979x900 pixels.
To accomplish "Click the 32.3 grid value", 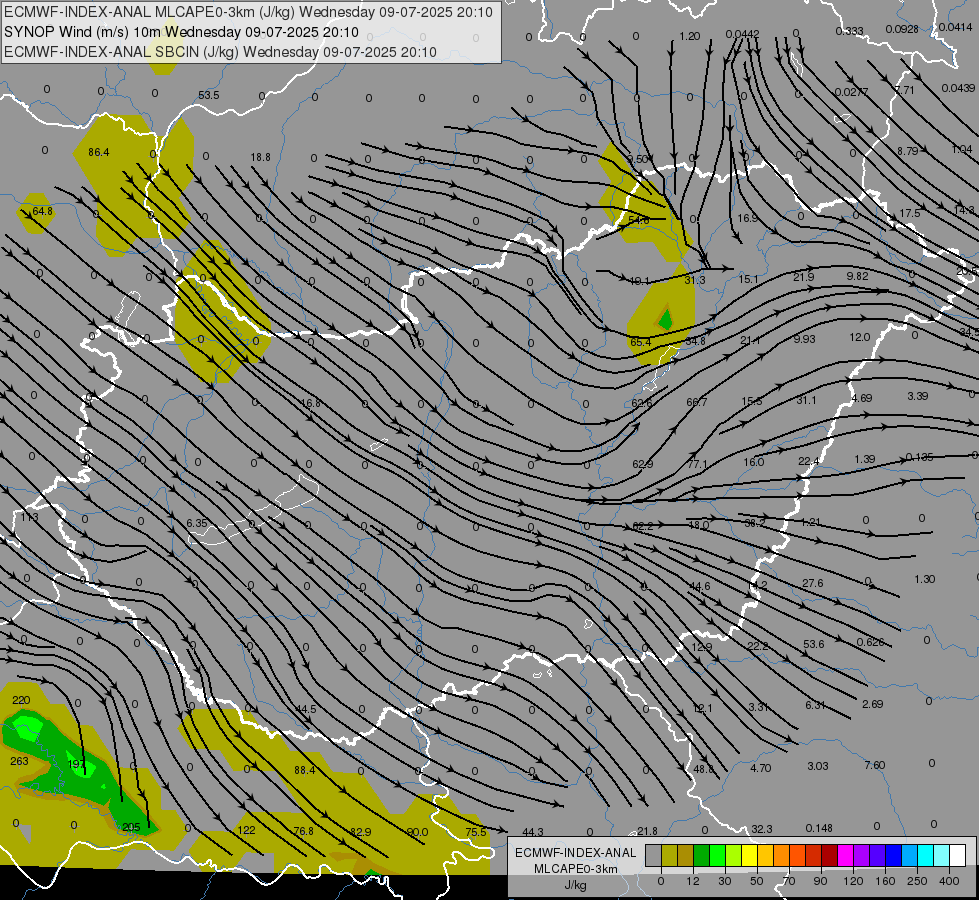I will 762,829.
